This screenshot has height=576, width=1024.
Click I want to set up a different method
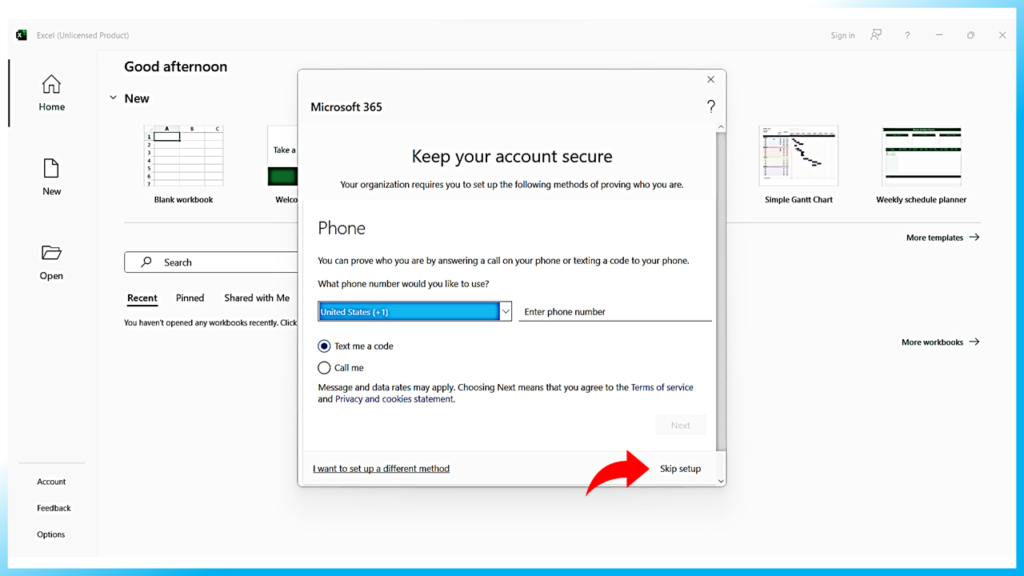click(381, 469)
